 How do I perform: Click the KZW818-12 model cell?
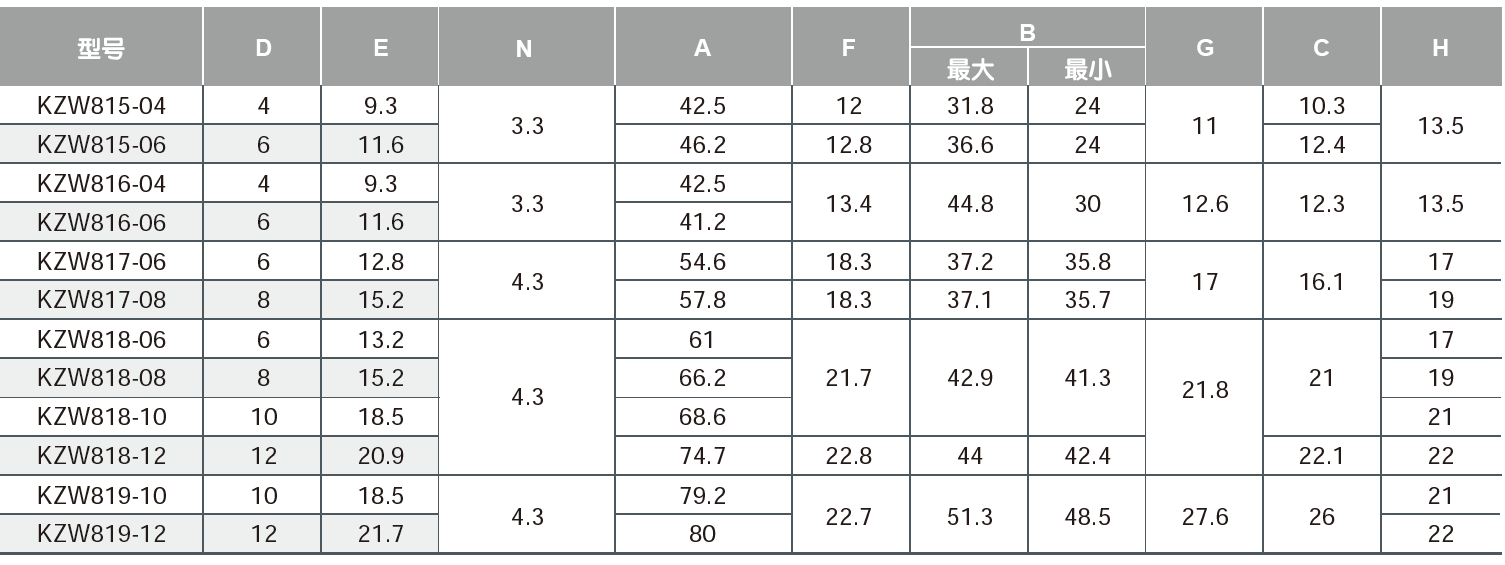click(x=101, y=456)
